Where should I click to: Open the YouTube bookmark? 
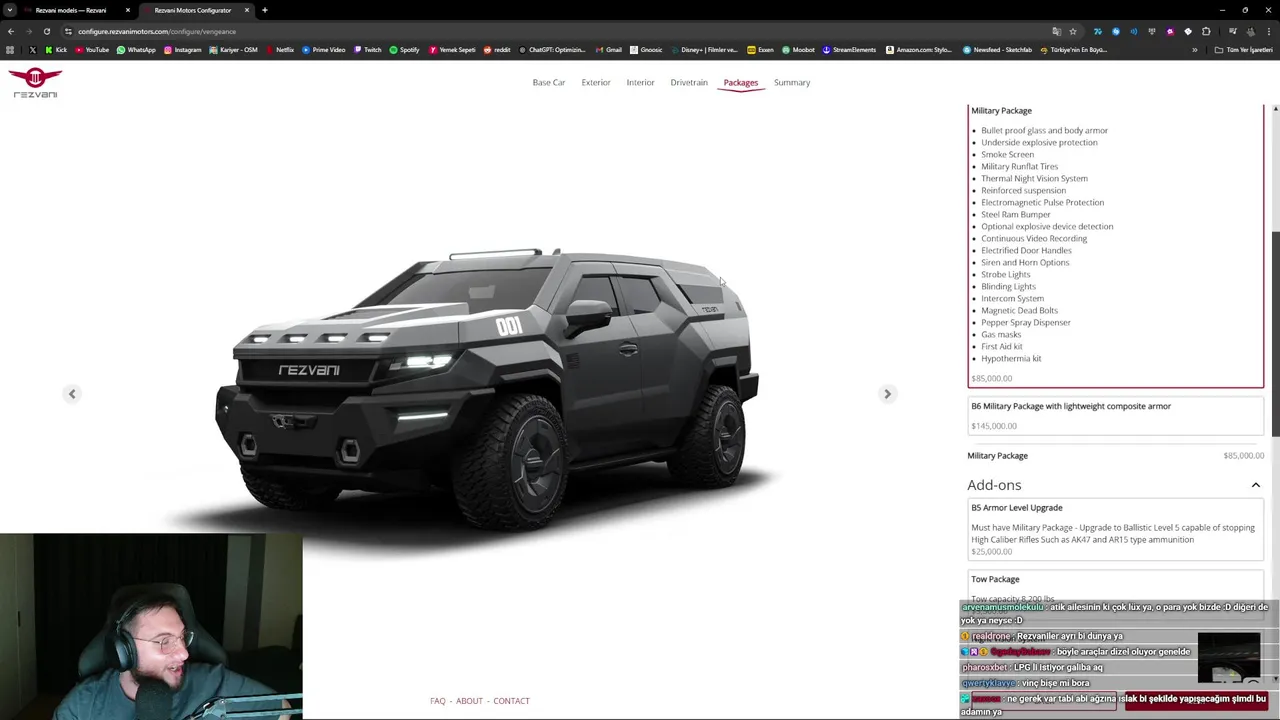click(x=92, y=50)
